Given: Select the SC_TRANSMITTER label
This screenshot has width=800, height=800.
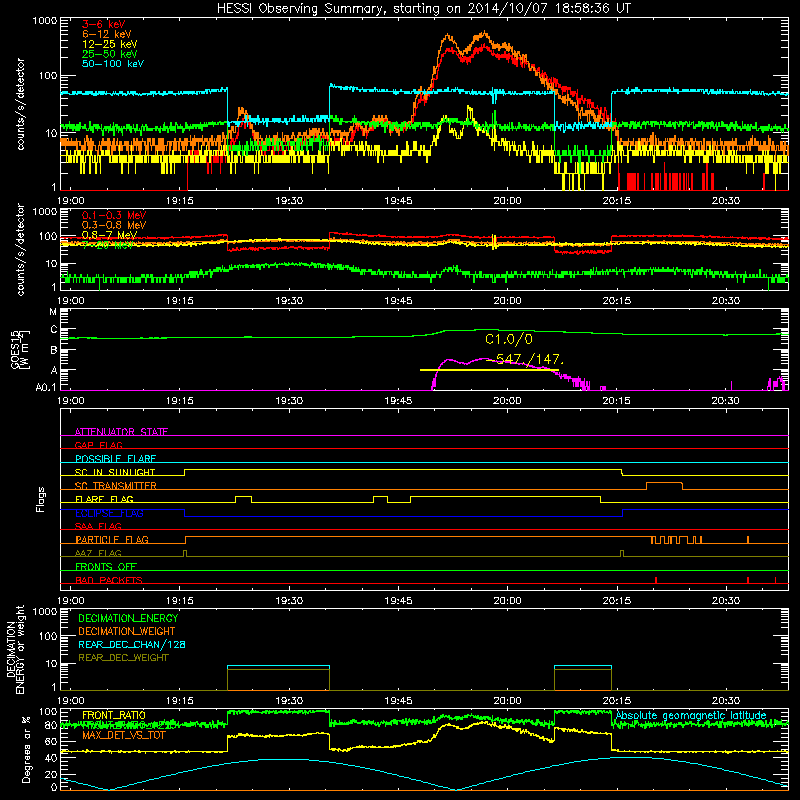Looking at the screenshot, I should (x=116, y=486).
